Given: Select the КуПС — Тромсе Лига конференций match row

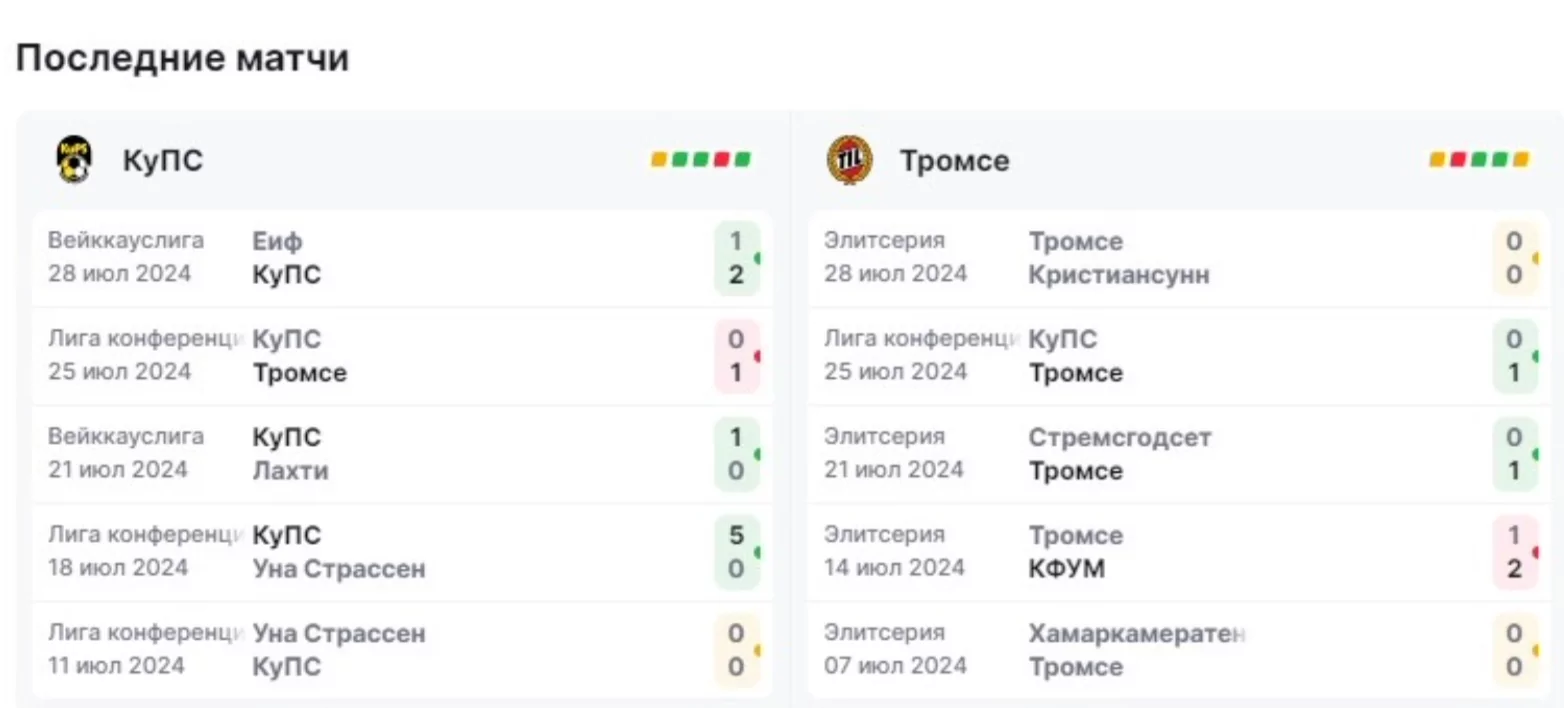Looking at the screenshot, I should point(400,355).
